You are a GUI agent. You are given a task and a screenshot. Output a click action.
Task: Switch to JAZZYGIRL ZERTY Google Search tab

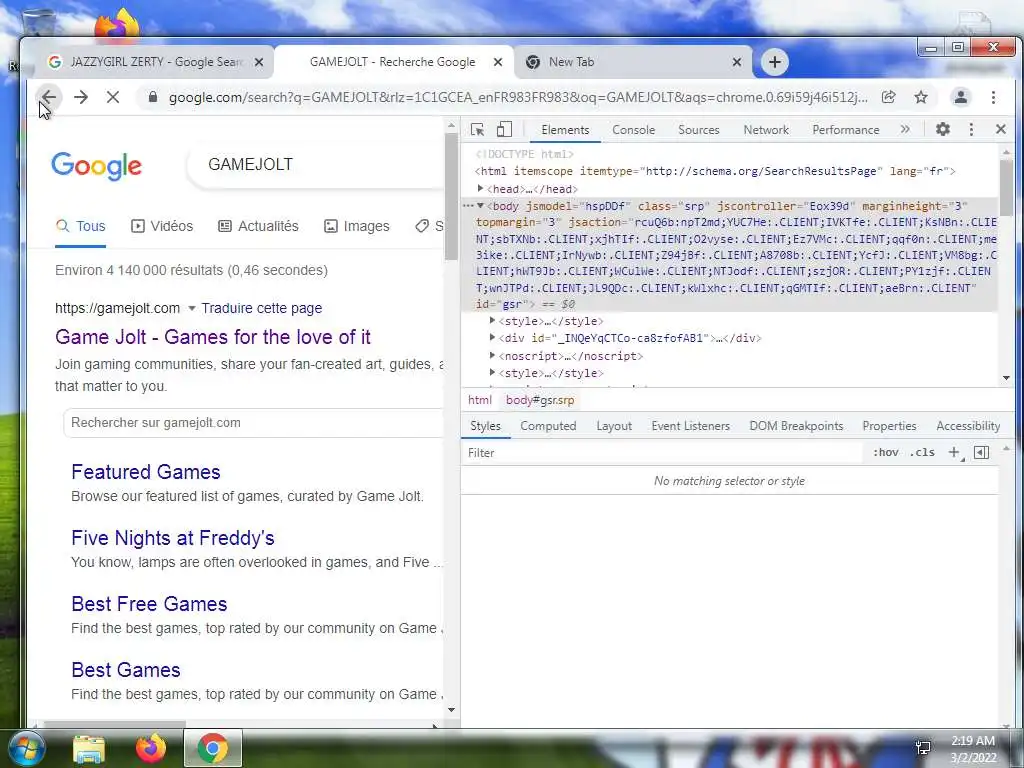(x=155, y=62)
